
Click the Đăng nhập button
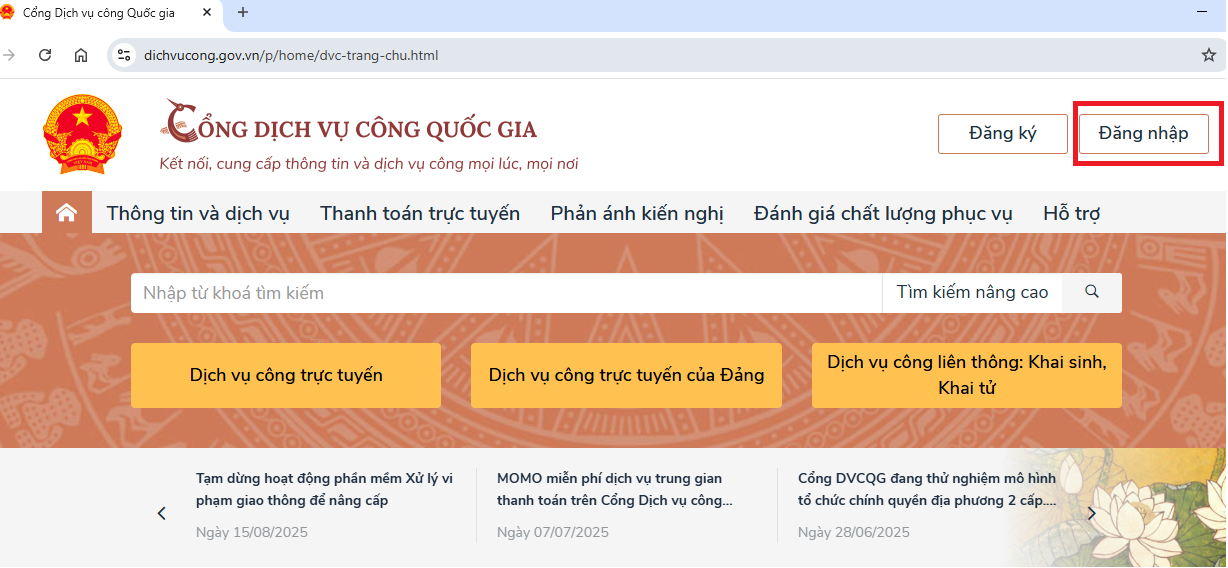1143,134
